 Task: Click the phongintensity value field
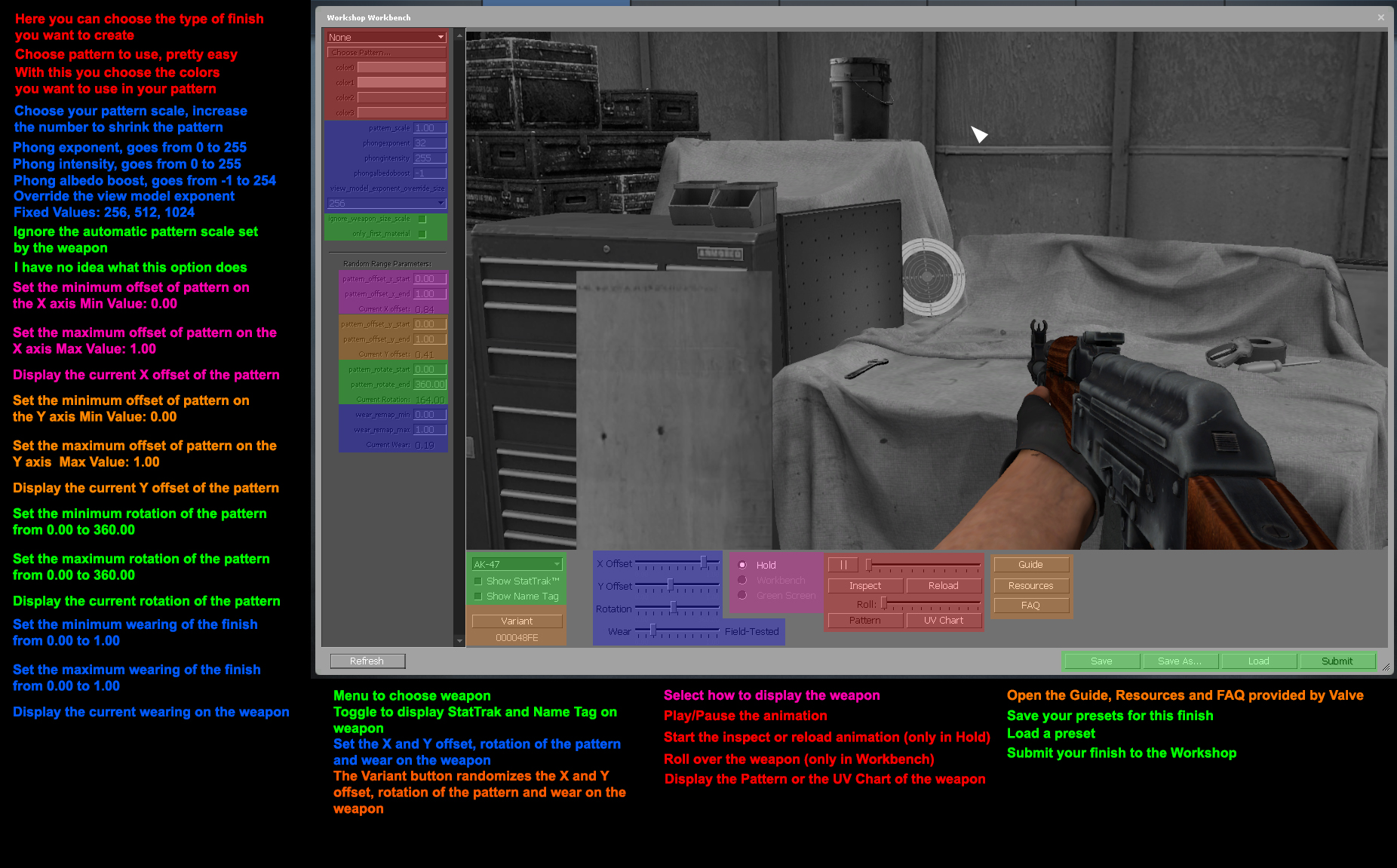point(430,158)
